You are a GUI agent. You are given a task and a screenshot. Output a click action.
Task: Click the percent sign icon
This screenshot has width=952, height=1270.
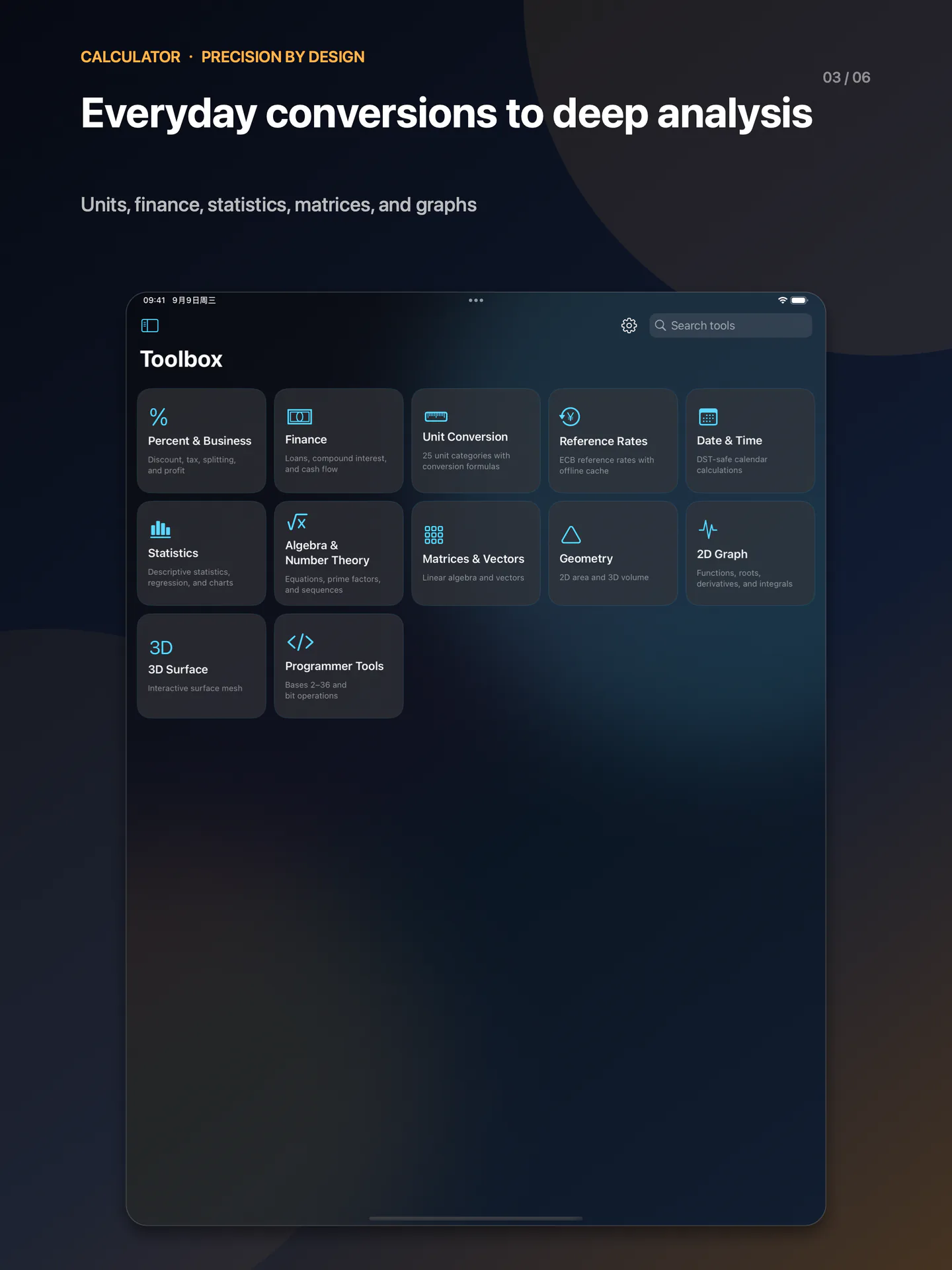(159, 417)
